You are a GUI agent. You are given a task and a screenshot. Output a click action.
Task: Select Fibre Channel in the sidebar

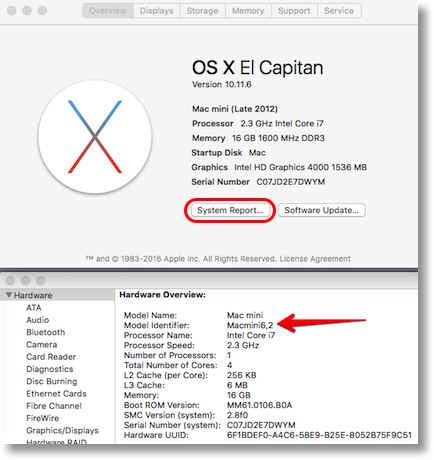pyautogui.click(x=54, y=406)
